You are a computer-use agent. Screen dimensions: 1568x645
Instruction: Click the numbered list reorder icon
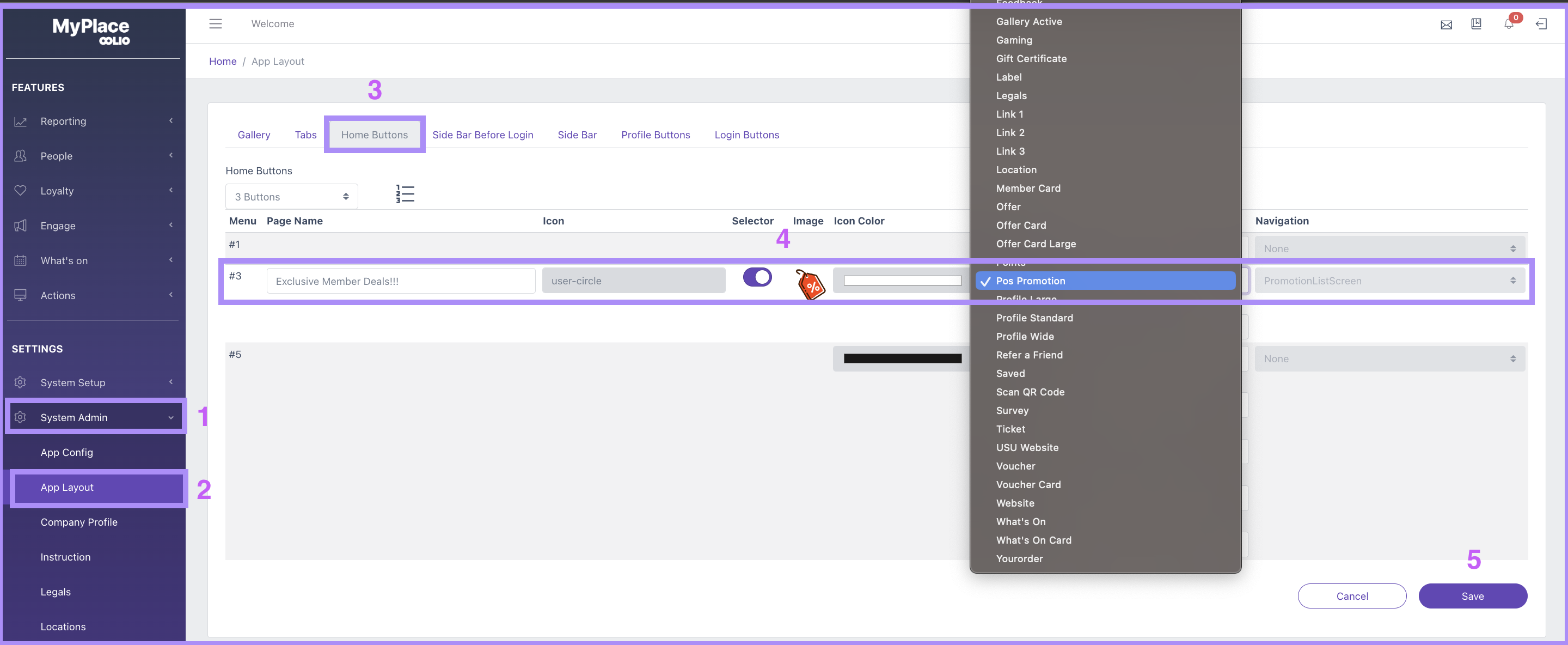coord(405,194)
